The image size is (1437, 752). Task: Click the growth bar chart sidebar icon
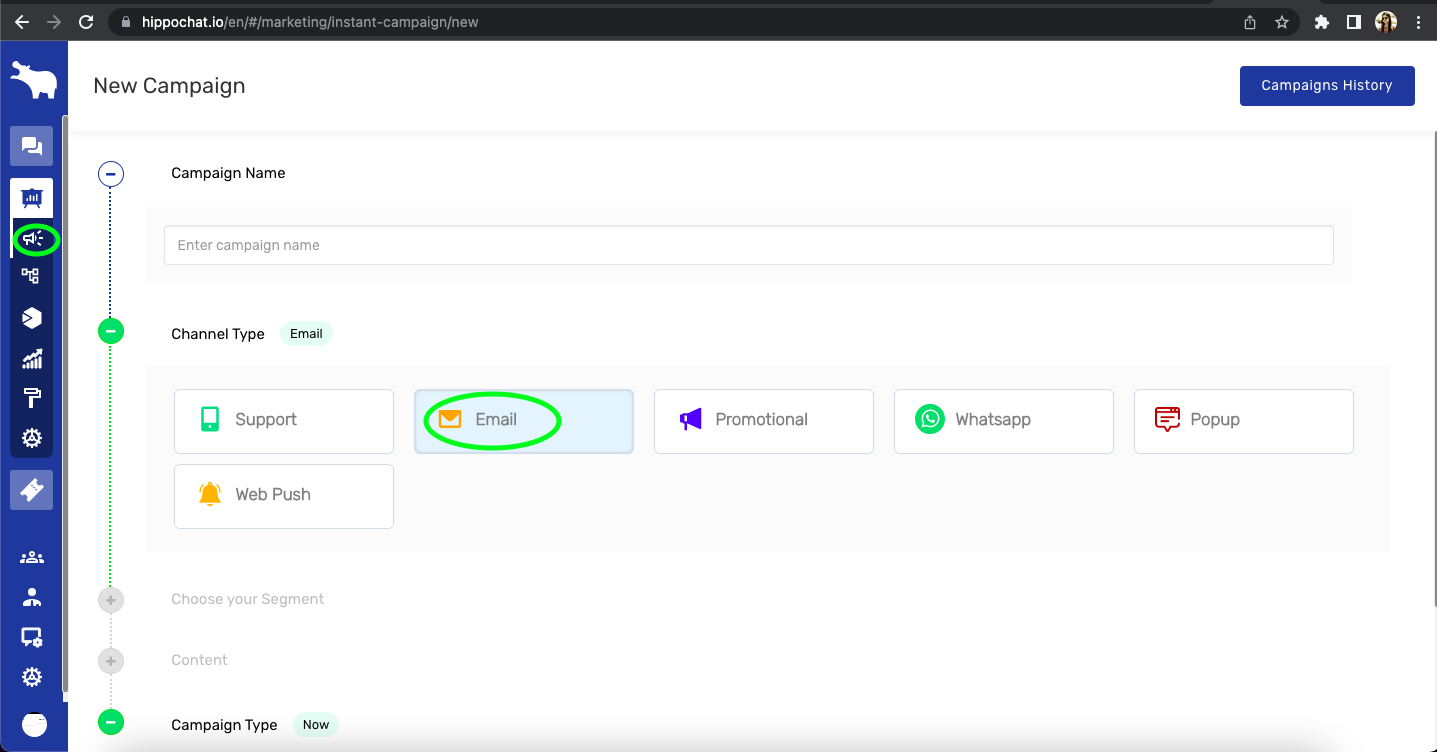coord(32,359)
